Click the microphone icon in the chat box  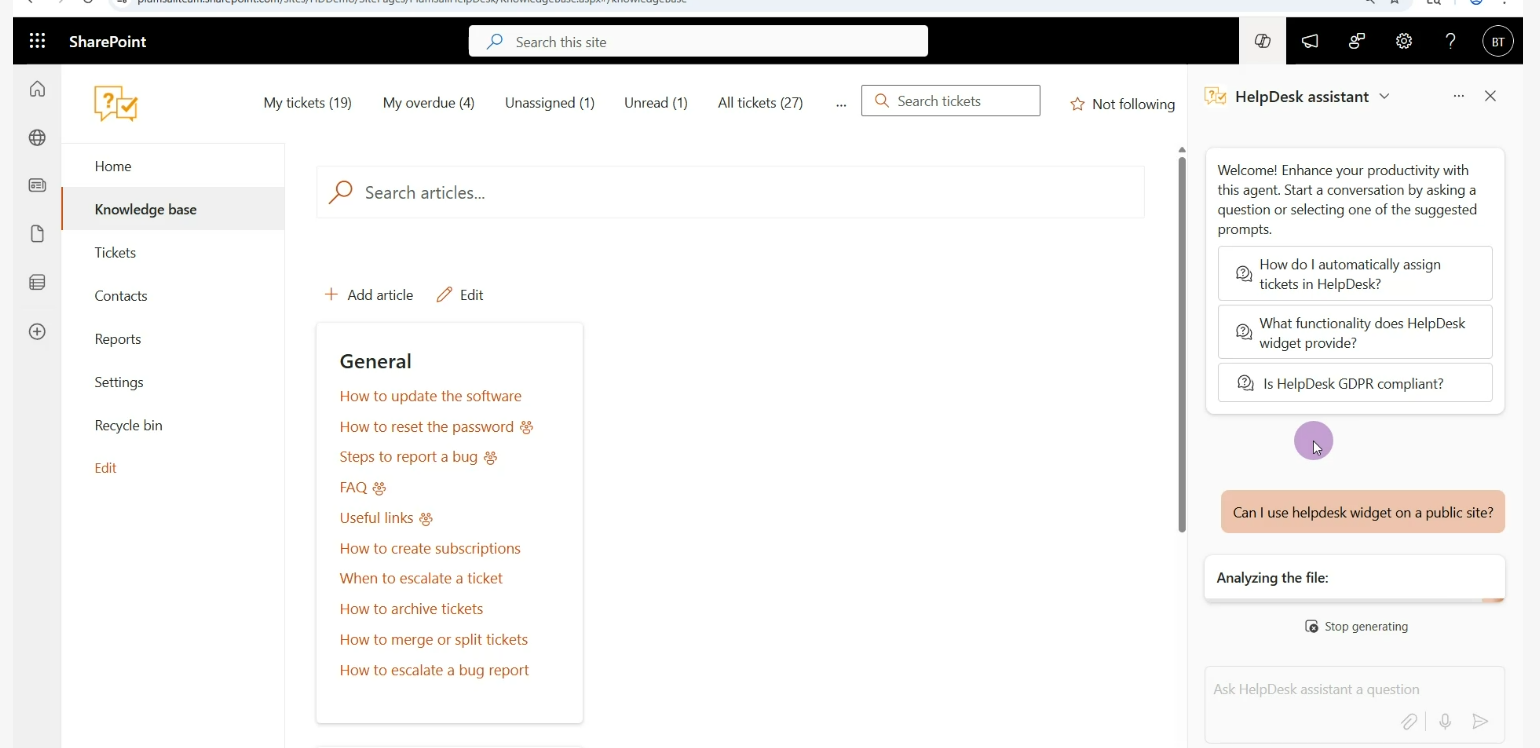(1445, 721)
